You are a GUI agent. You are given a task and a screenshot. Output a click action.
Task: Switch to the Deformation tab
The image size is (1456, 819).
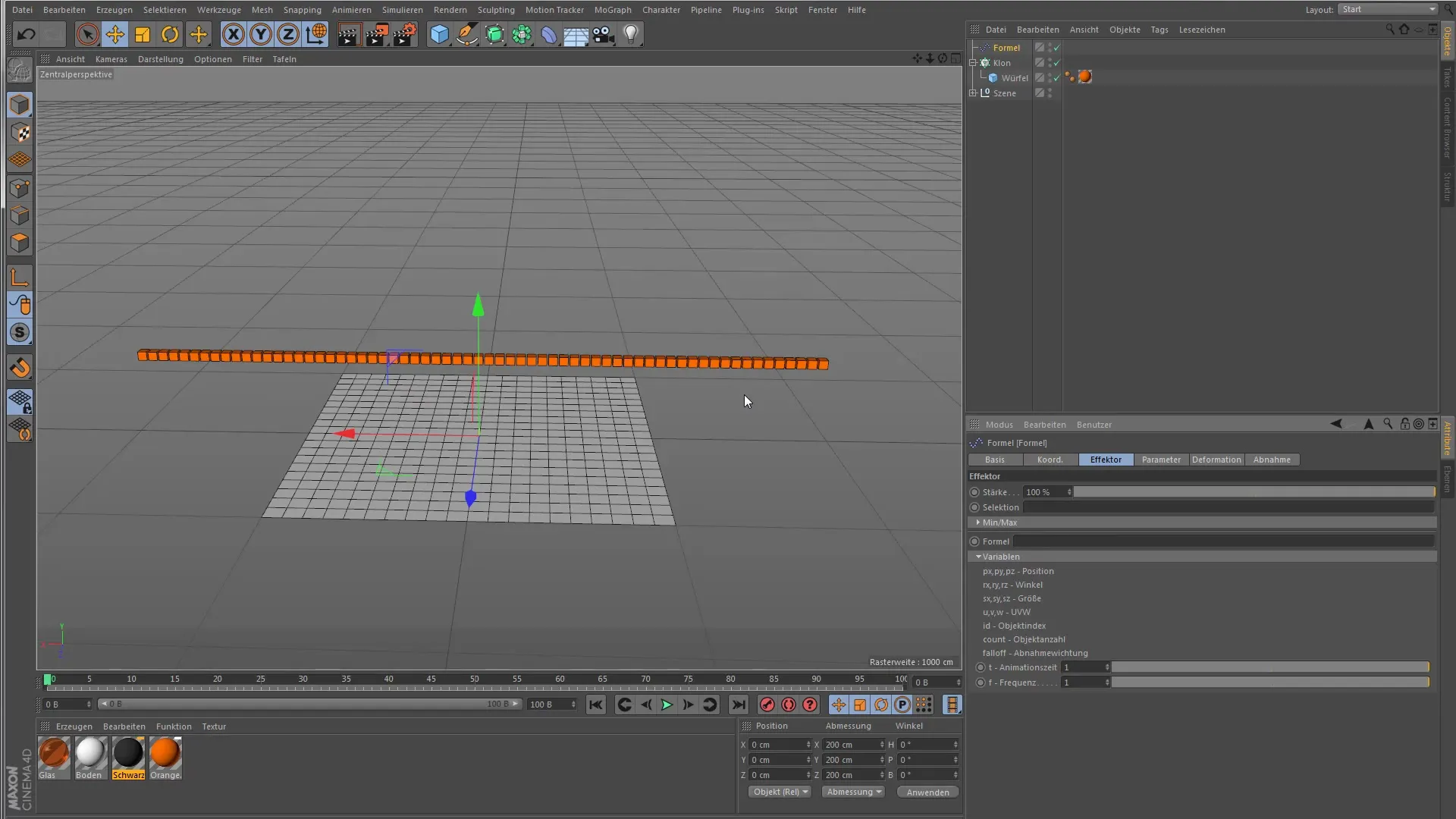(1216, 460)
